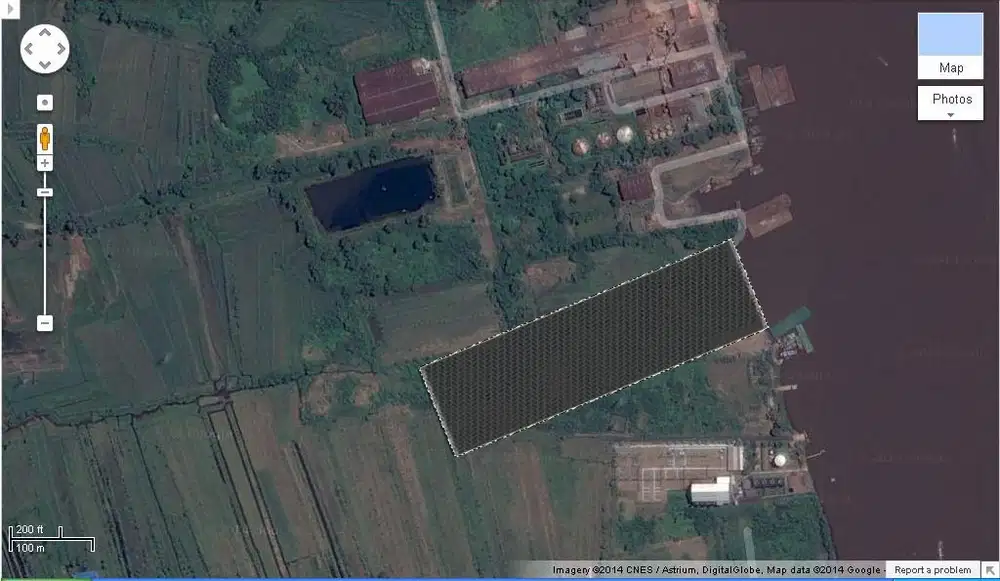The image size is (1000, 581).
Task: Select the orange Pegman Street View icon
Action: coord(45,136)
